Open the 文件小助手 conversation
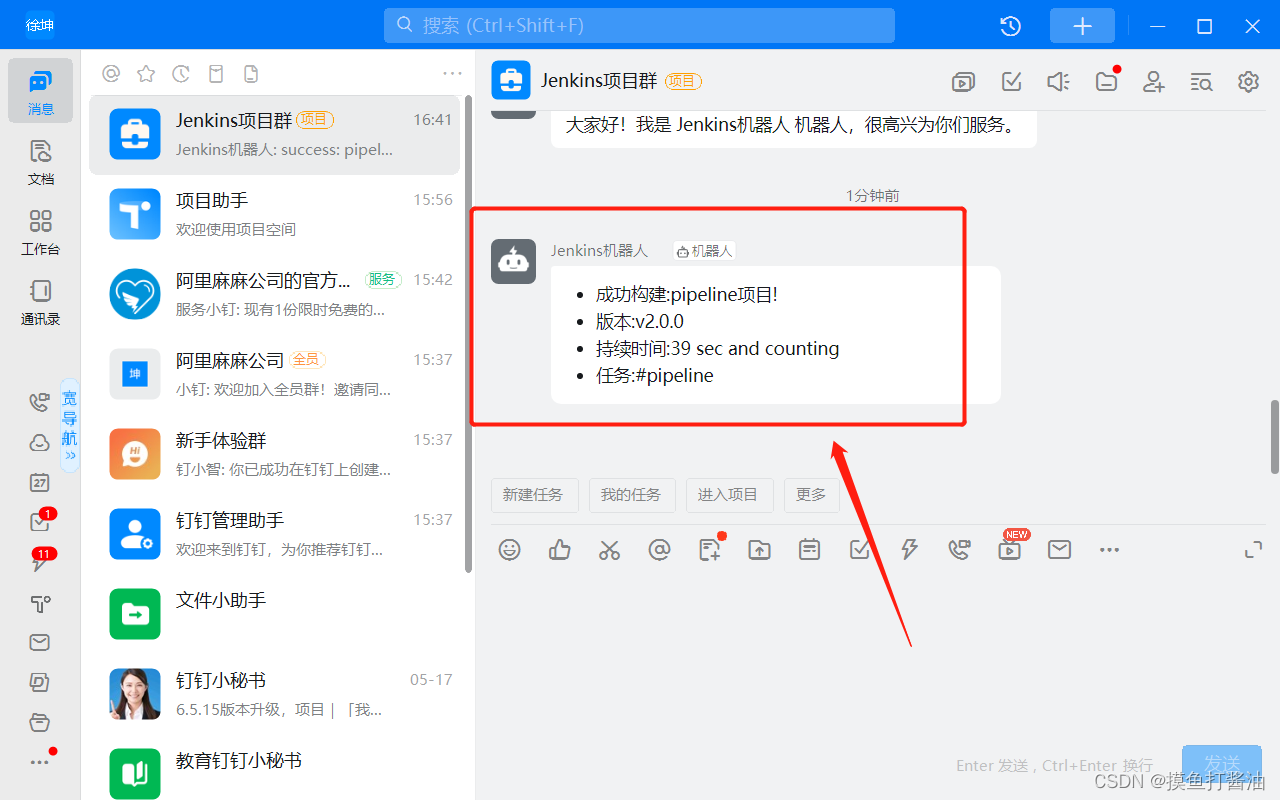The width and height of the screenshot is (1280, 800). (274, 615)
